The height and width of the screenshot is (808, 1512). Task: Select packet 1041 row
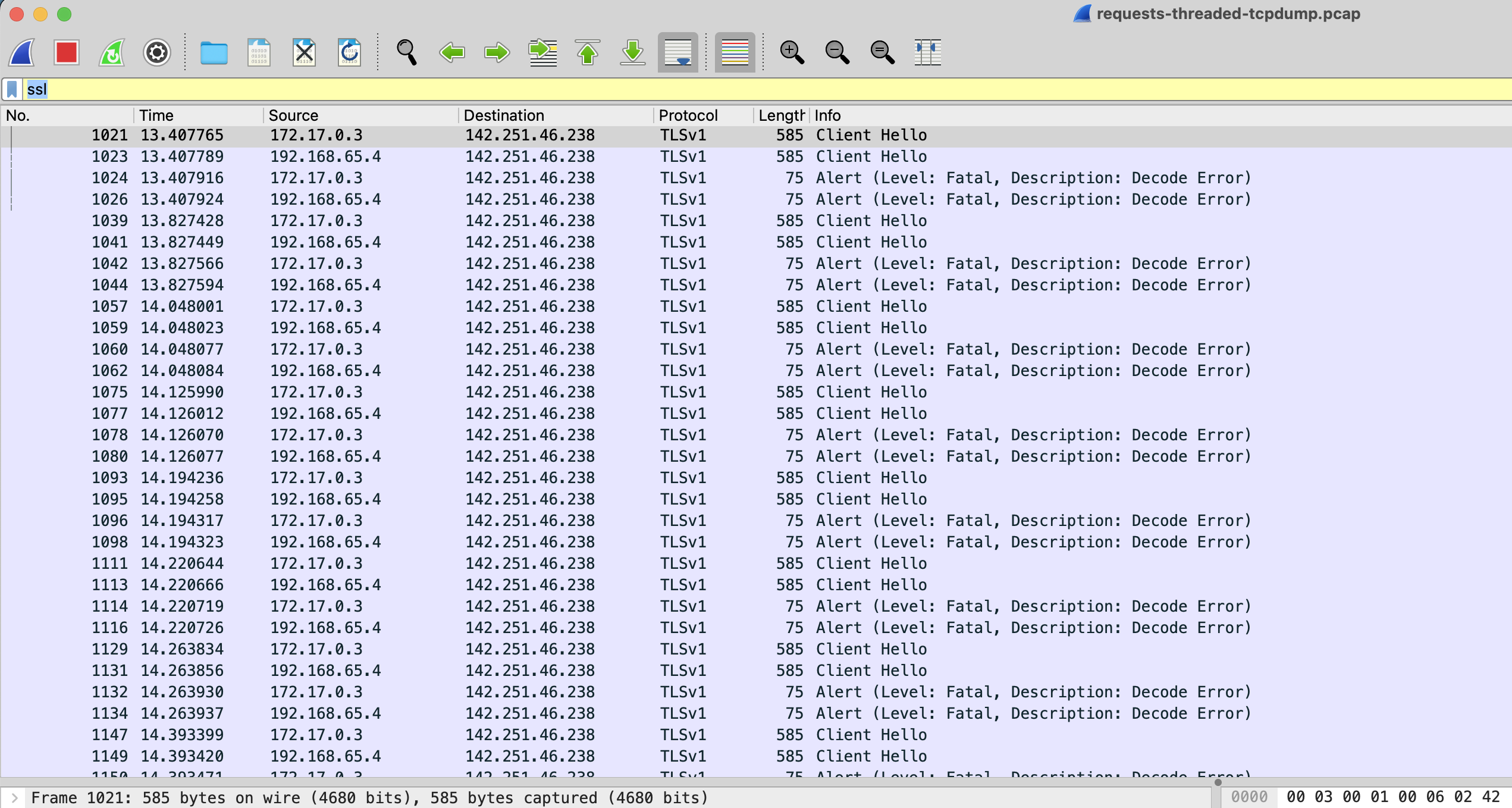pyautogui.click(x=756, y=242)
